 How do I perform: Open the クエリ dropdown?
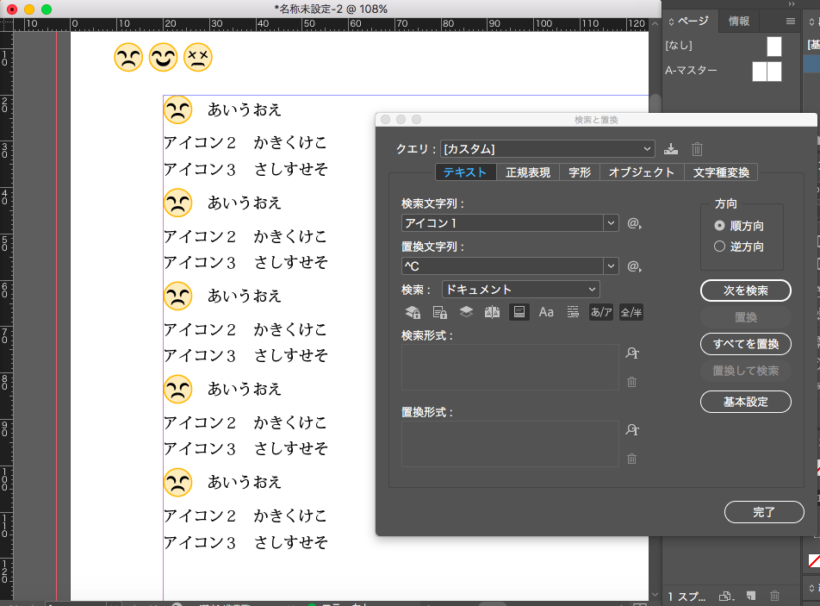click(548, 149)
